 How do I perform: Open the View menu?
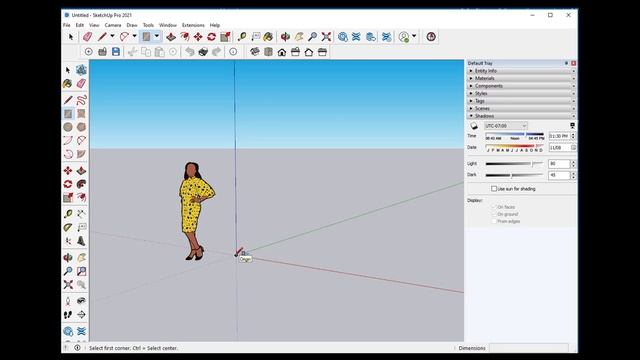click(94, 25)
